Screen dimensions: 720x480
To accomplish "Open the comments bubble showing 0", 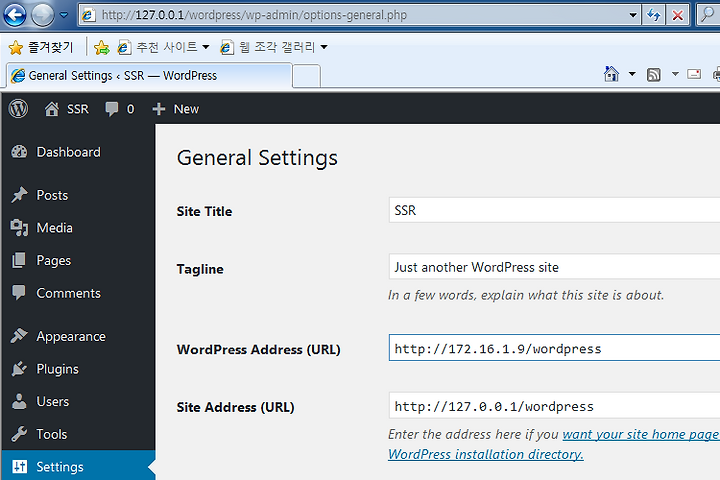I will 119,109.
